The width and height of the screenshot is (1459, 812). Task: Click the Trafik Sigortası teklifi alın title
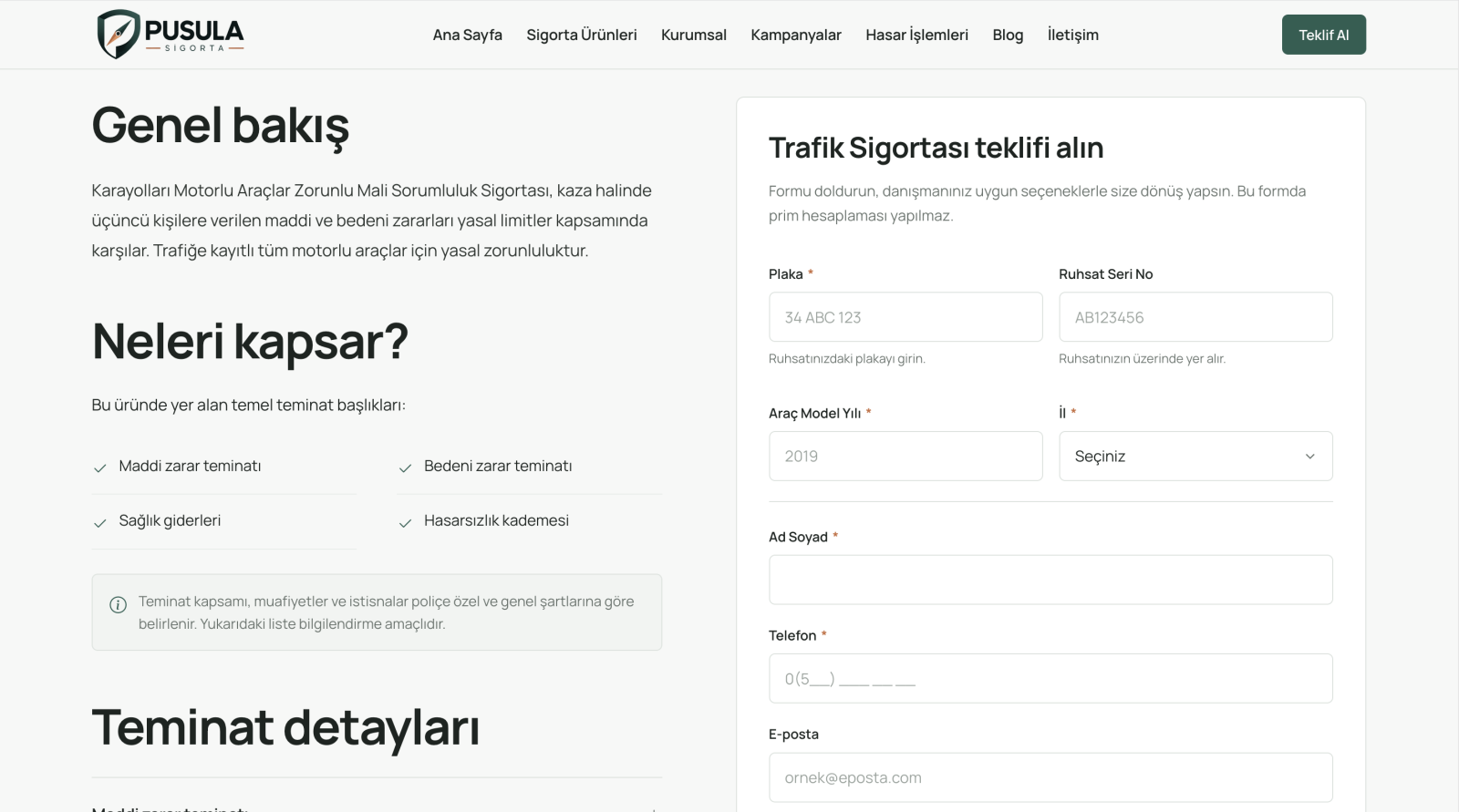coord(936,148)
